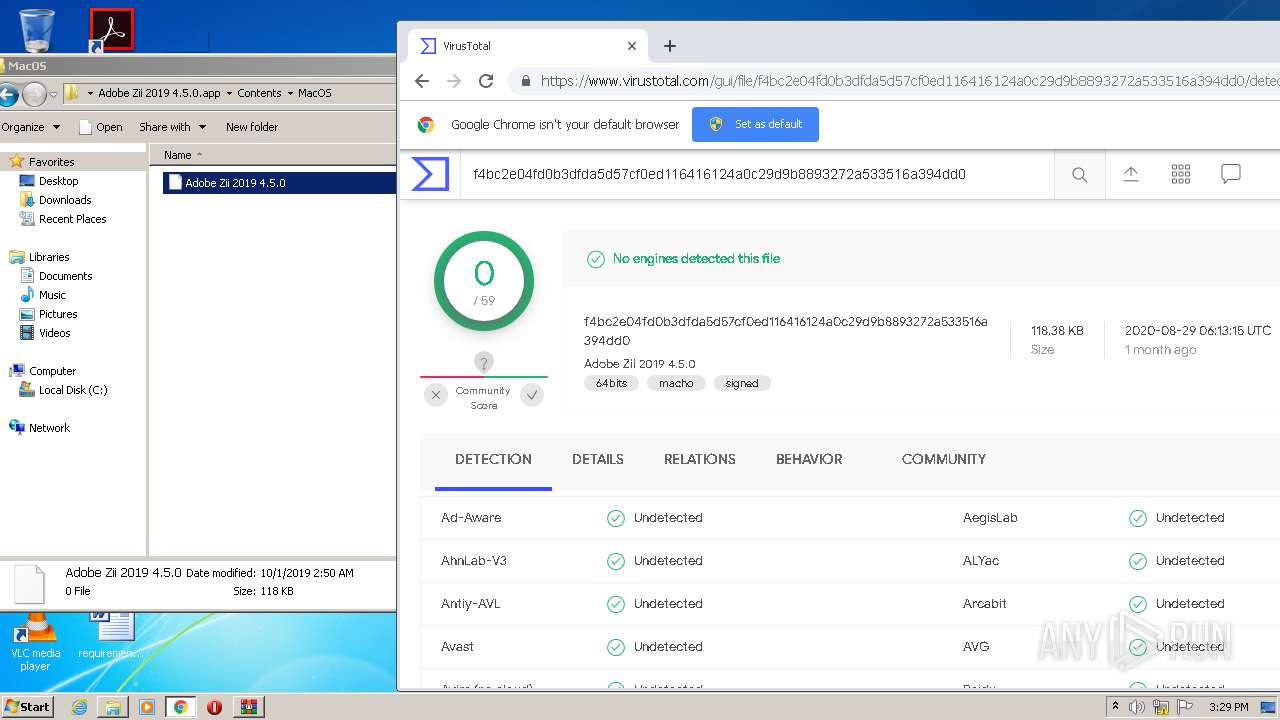Switch to the DETAILS tab
Image resolution: width=1280 pixels, height=720 pixels.
click(x=598, y=460)
